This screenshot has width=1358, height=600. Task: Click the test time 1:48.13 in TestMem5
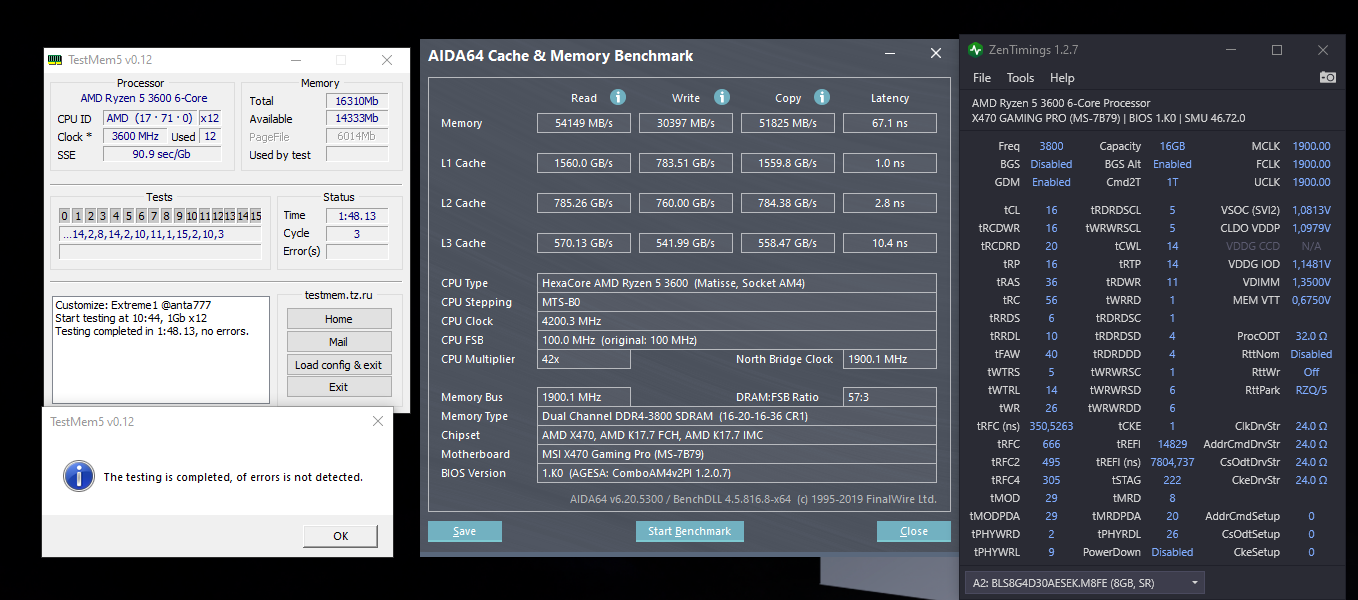click(x=356, y=215)
